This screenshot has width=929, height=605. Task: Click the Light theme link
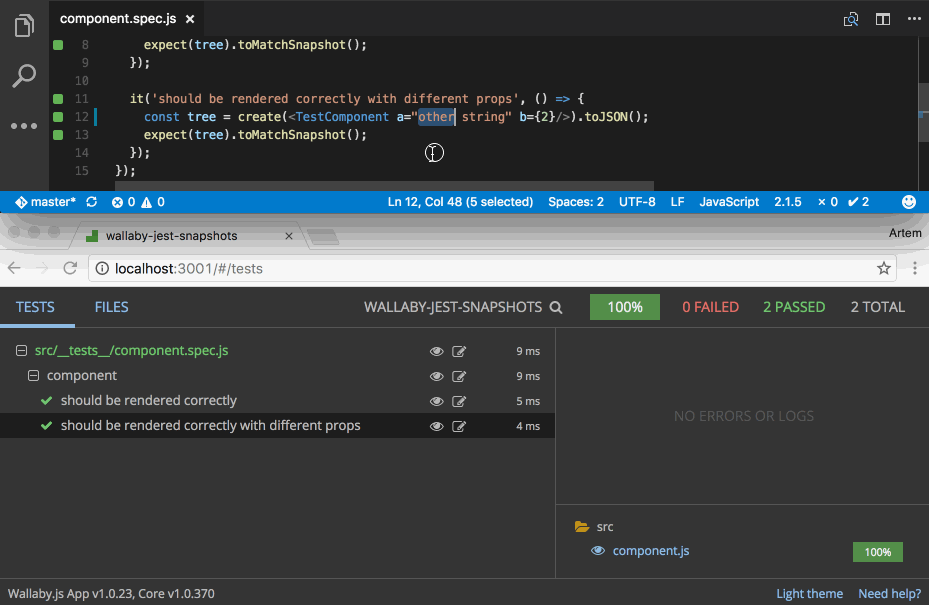[x=809, y=593]
